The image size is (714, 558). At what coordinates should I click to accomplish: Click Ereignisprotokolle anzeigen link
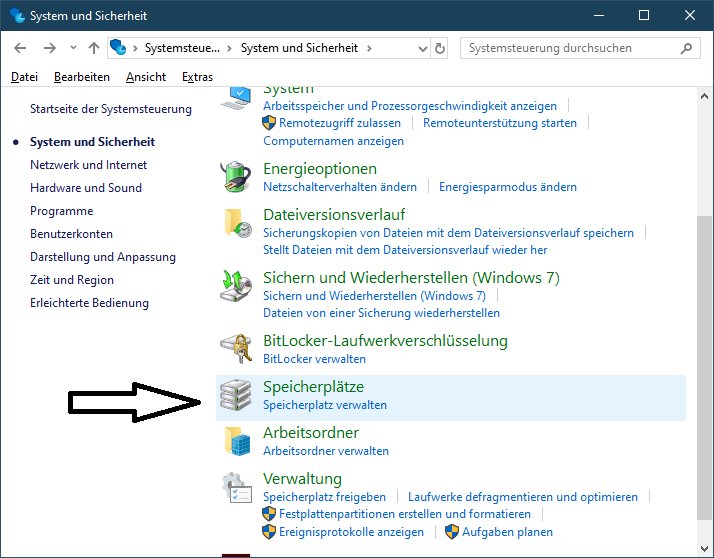[x=351, y=532]
